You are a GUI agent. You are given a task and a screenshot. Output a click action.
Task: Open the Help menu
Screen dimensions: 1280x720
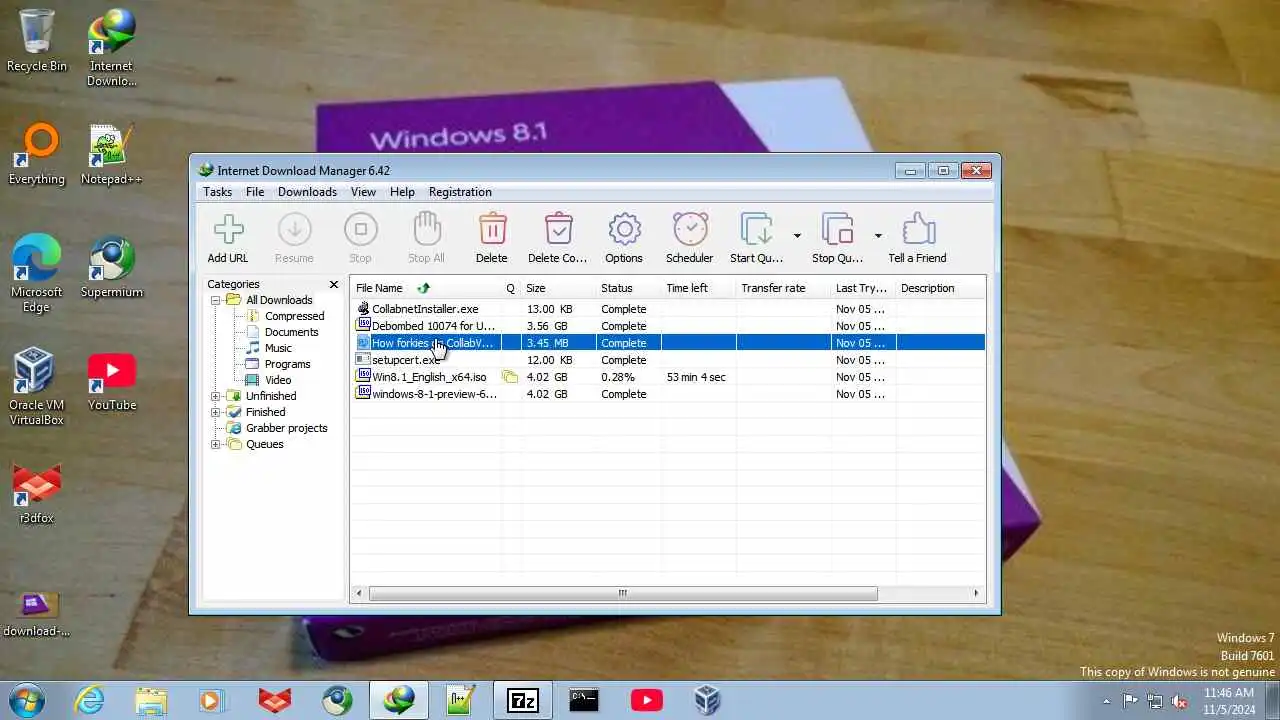click(x=402, y=192)
